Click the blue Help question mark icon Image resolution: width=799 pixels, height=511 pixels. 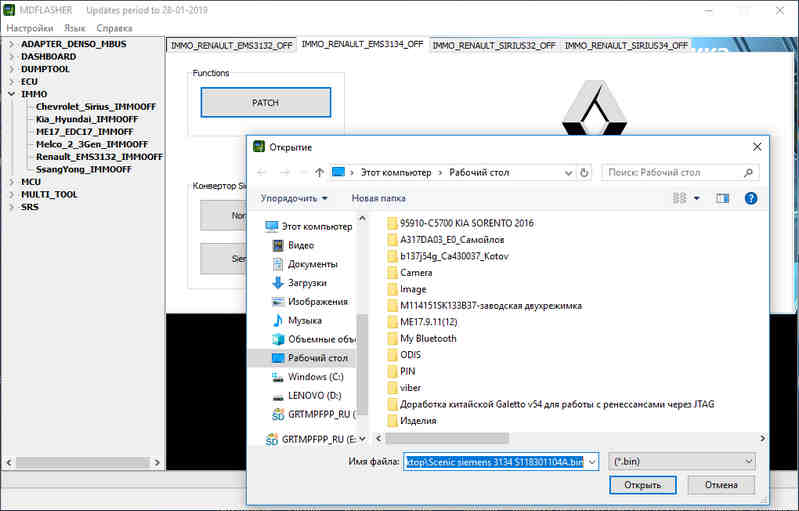(x=751, y=198)
